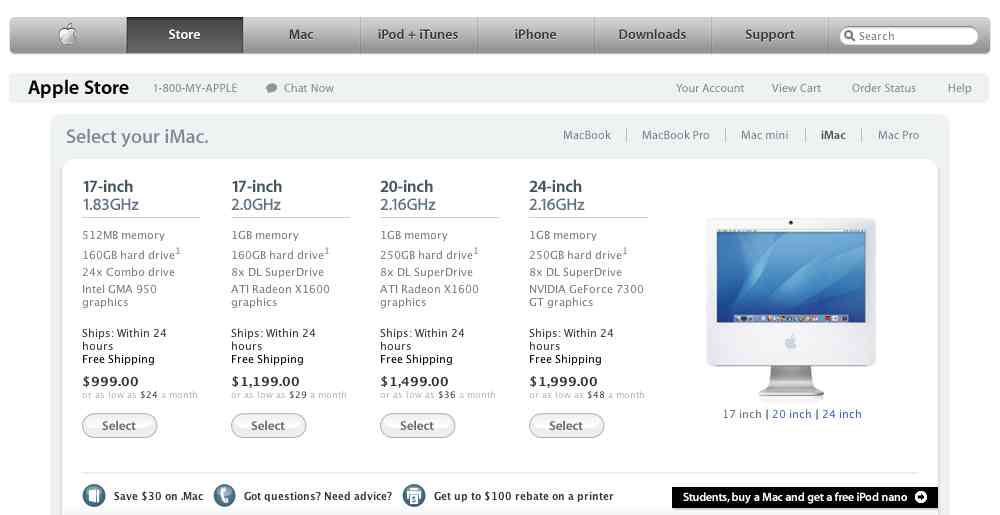Click the students free iPod nano banner
1000x515 pixels.
pyautogui.click(x=805, y=497)
